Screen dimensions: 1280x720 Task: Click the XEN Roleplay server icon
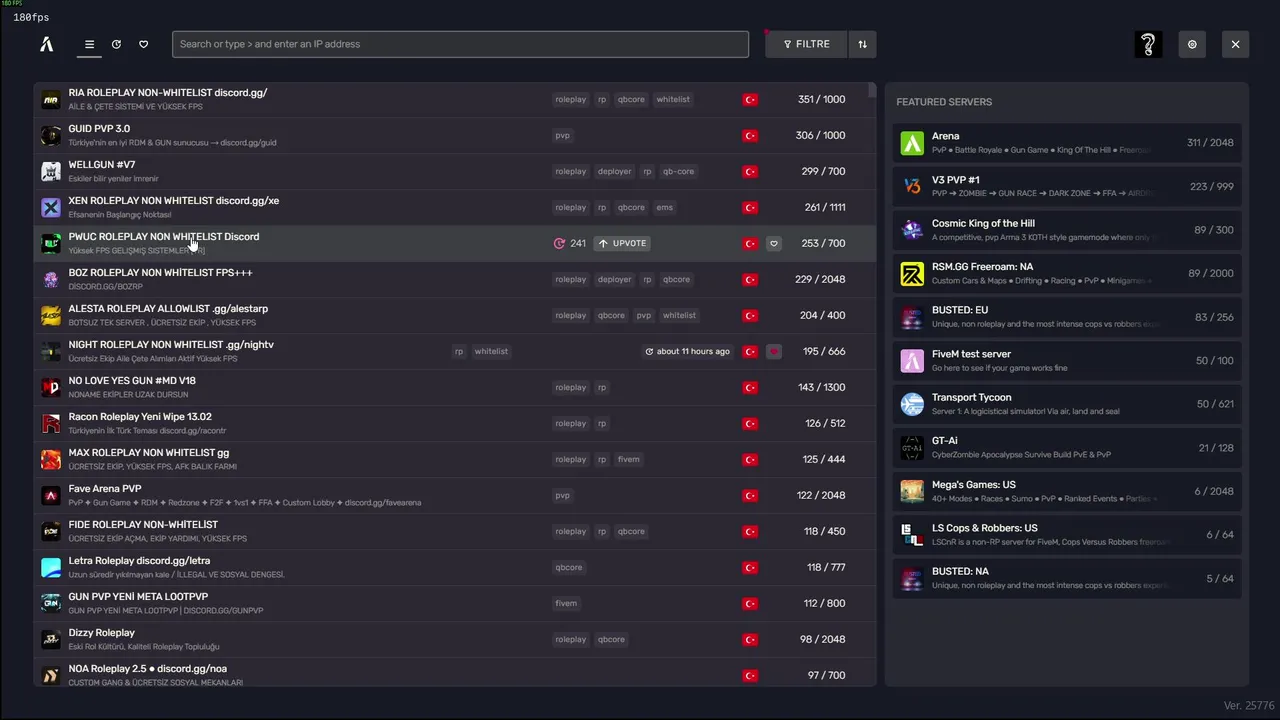[51, 207]
